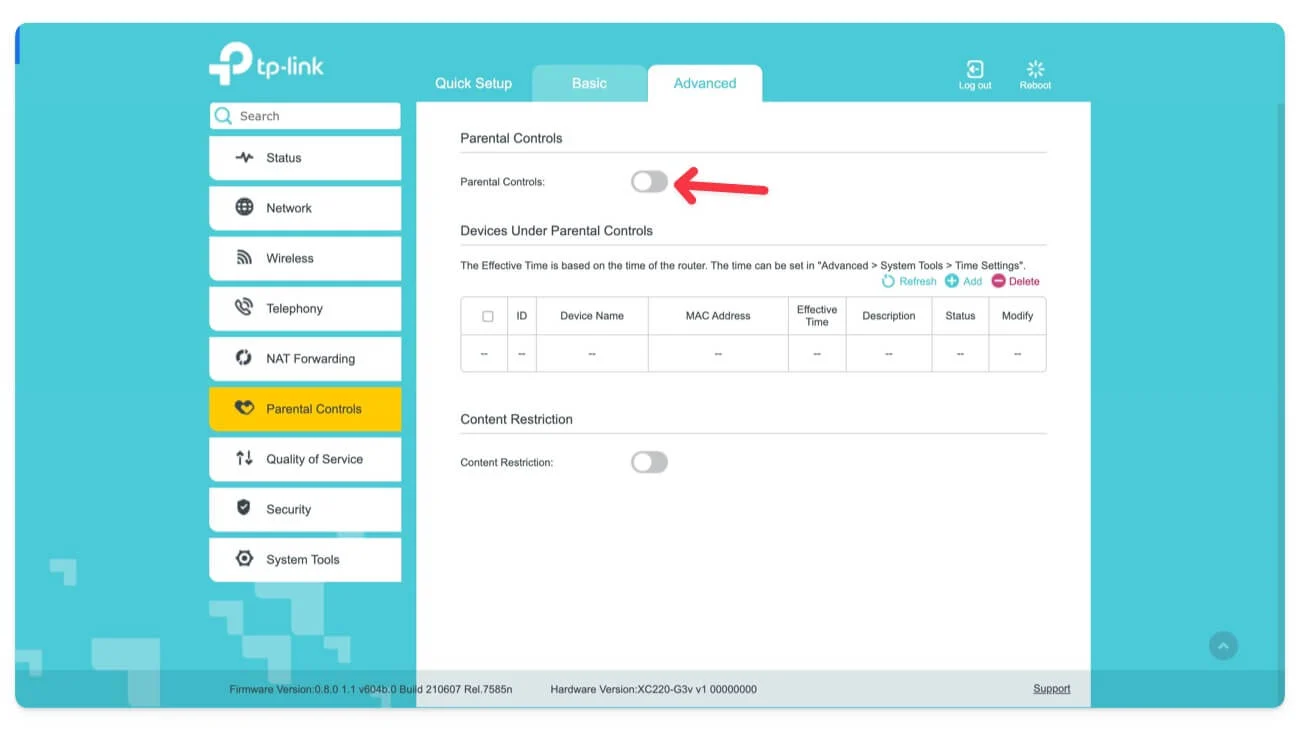This screenshot has width=1300, height=731.
Task: Click the Parental Controls heart icon
Action: [244, 408]
